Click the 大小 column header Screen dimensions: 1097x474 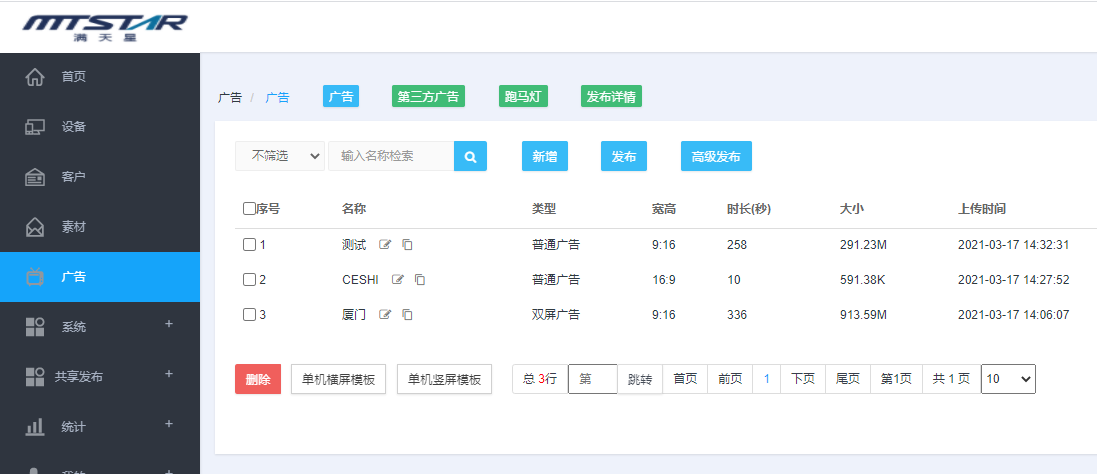tap(851, 208)
